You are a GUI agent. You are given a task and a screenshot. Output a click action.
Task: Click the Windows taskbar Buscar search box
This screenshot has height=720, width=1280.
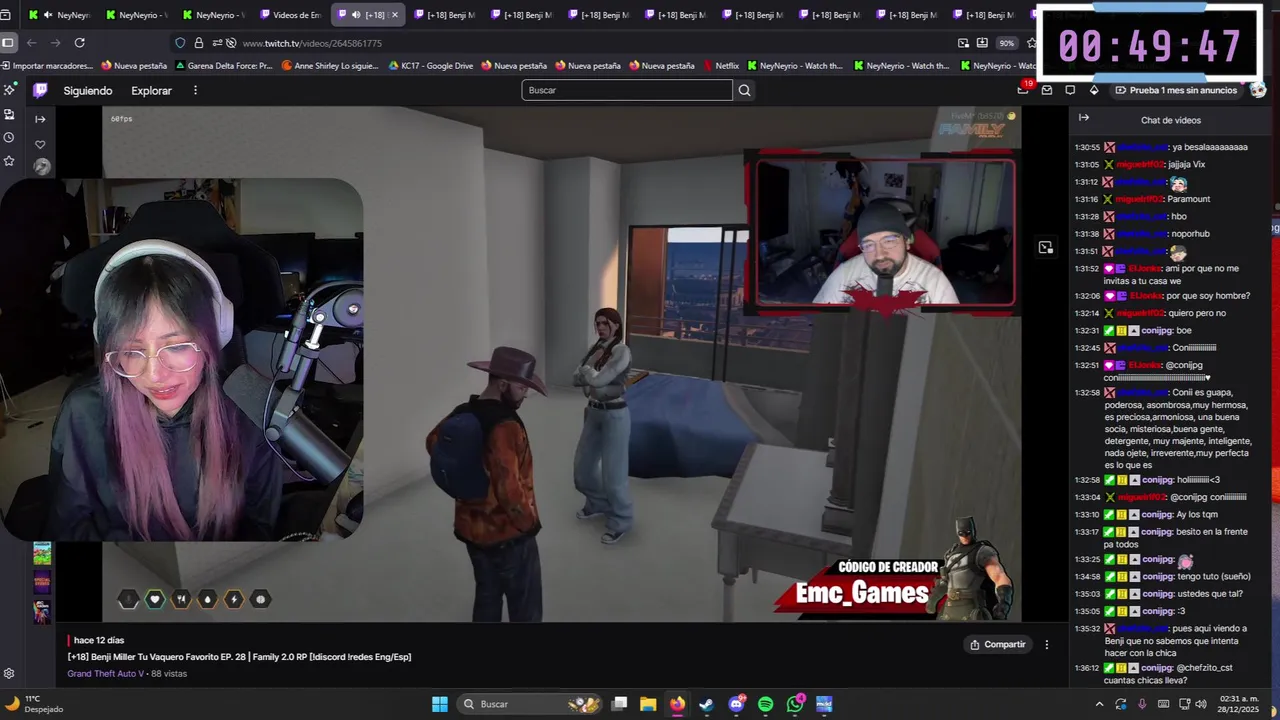tap(531, 704)
